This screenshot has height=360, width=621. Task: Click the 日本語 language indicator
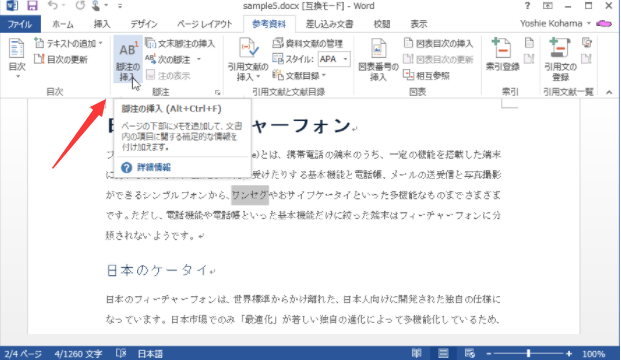click(x=150, y=353)
